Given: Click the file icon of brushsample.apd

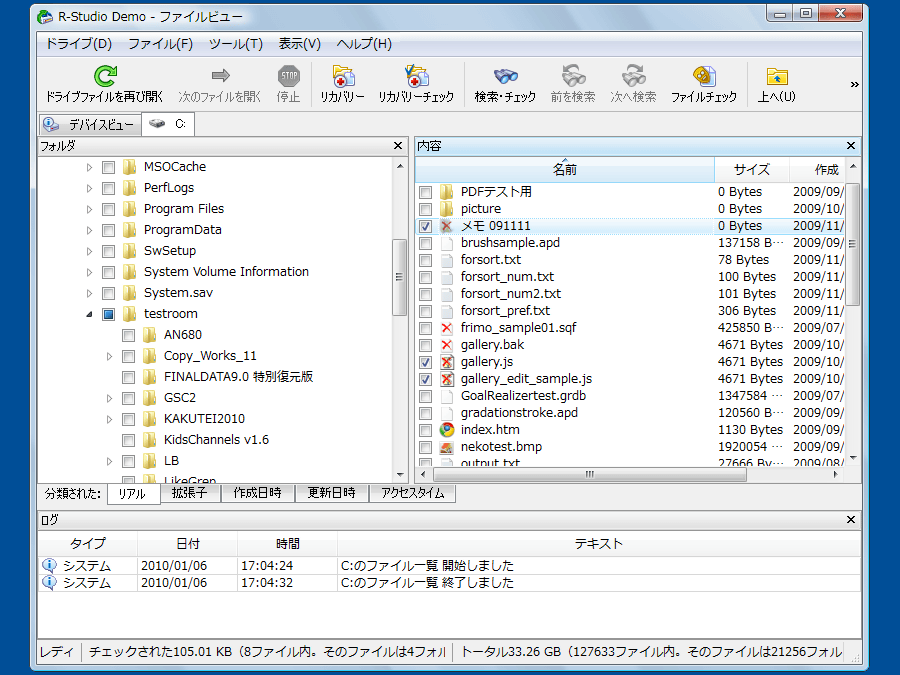Looking at the screenshot, I should [447, 243].
